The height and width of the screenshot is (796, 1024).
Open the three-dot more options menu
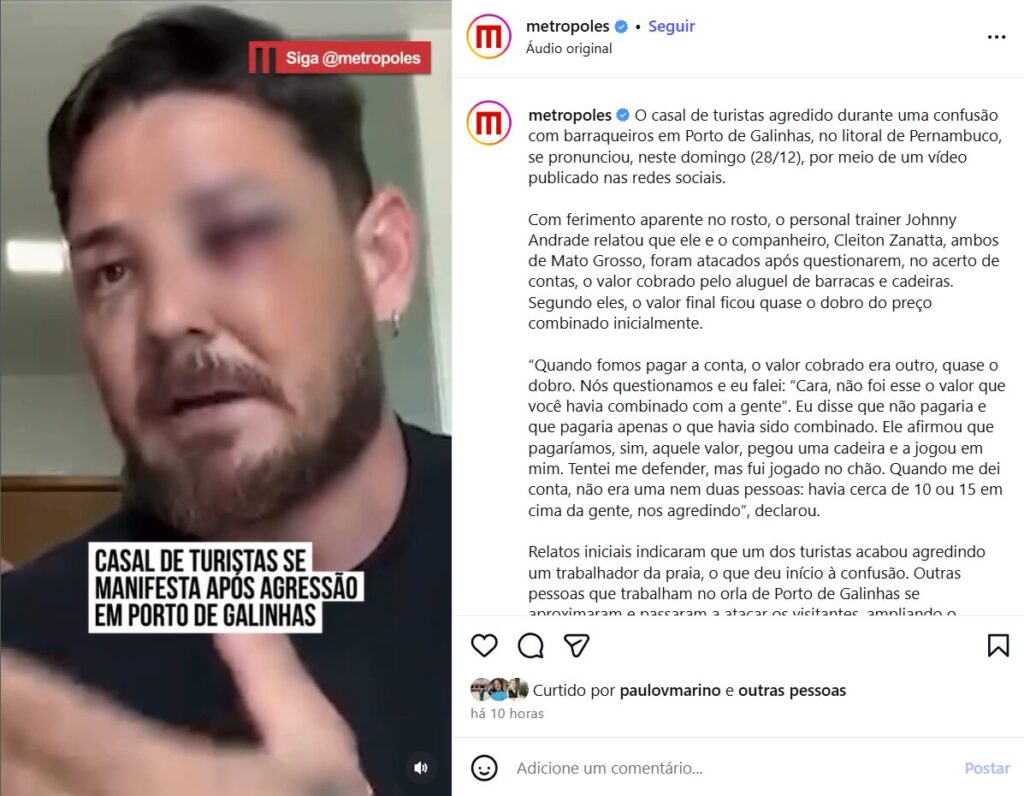coord(997,37)
